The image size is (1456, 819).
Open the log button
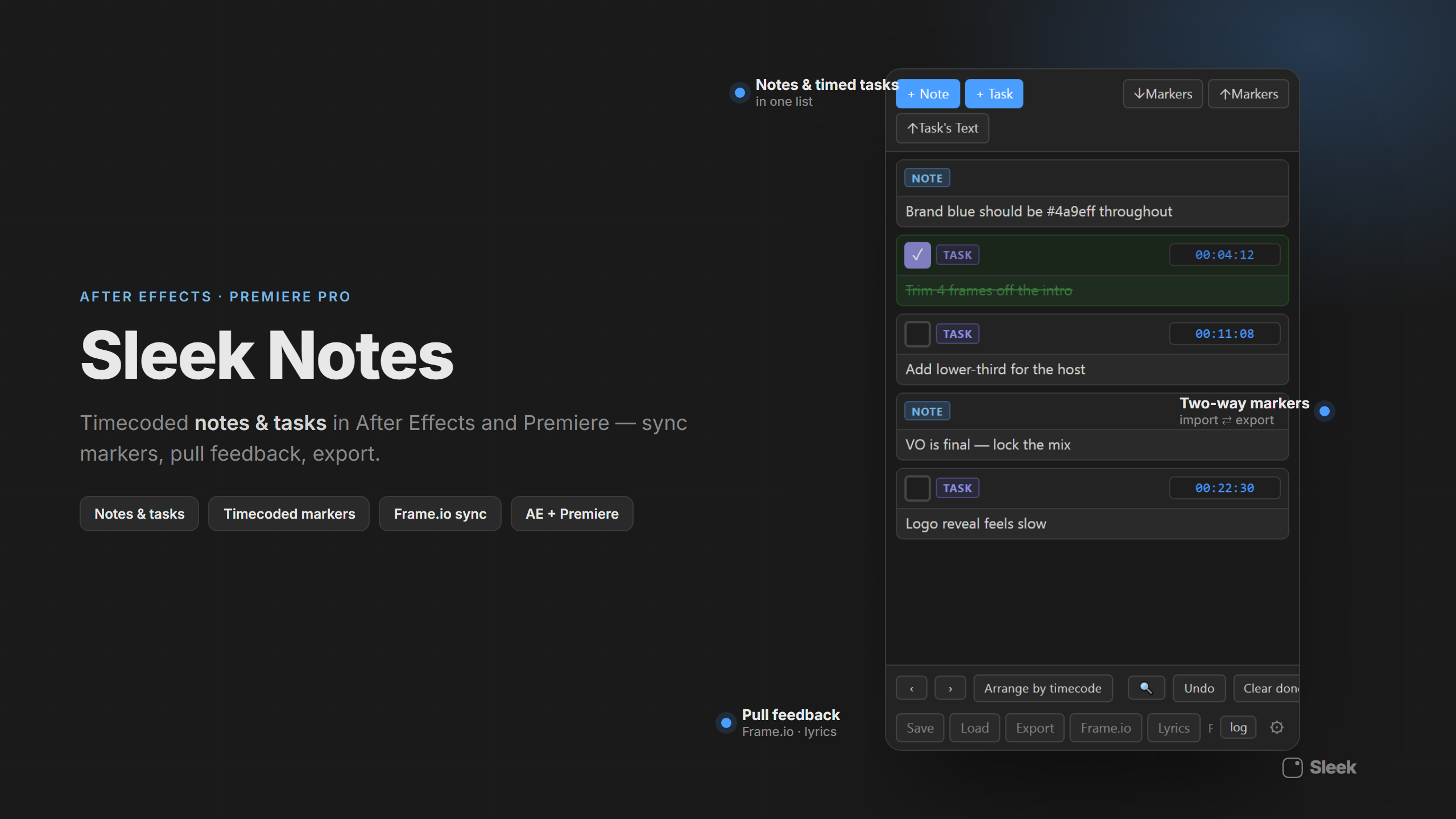pyautogui.click(x=1238, y=727)
